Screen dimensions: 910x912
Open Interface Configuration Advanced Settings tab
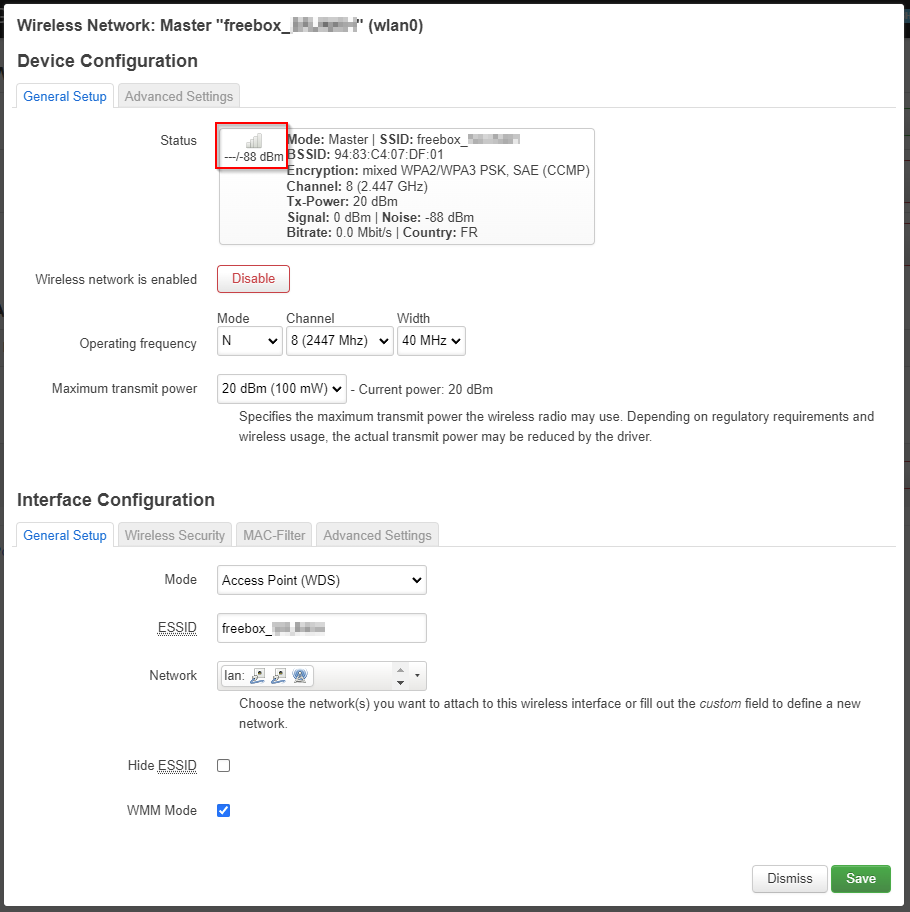(377, 535)
